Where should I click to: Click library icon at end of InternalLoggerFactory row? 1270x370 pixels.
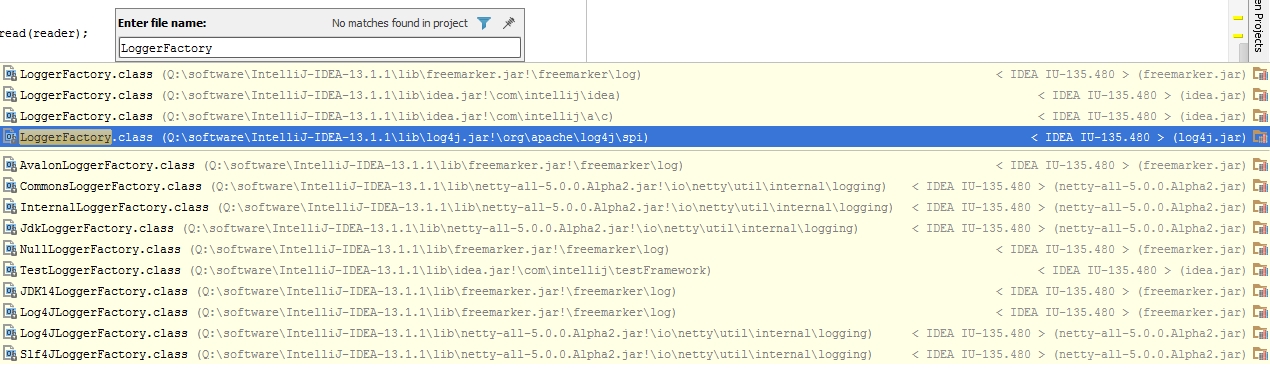click(x=1260, y=207)
